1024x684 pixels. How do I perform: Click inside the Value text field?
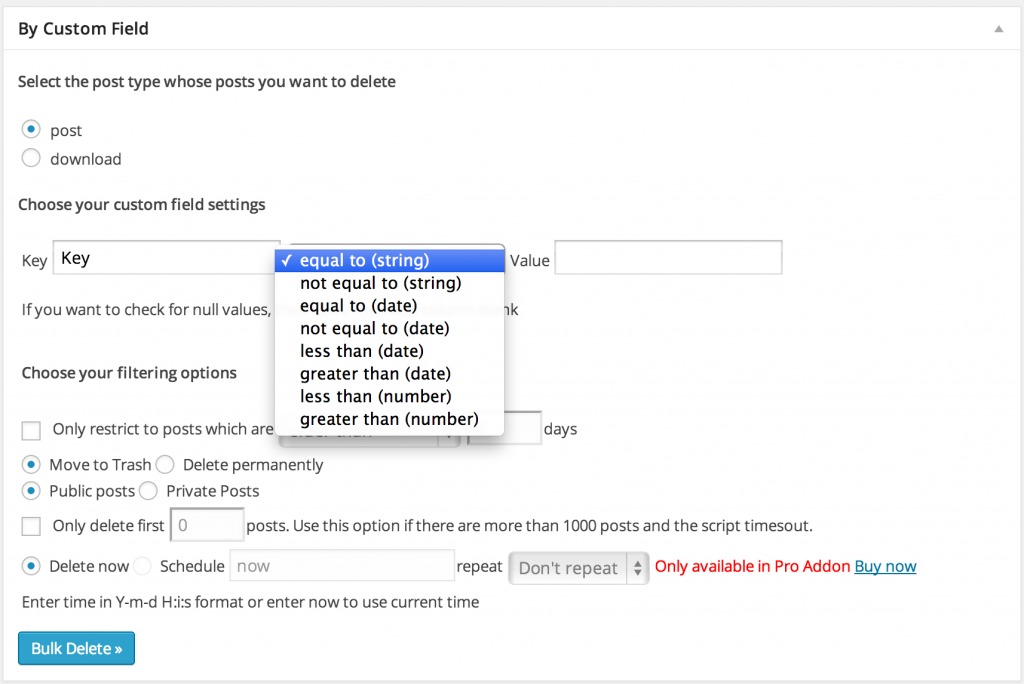667,257
